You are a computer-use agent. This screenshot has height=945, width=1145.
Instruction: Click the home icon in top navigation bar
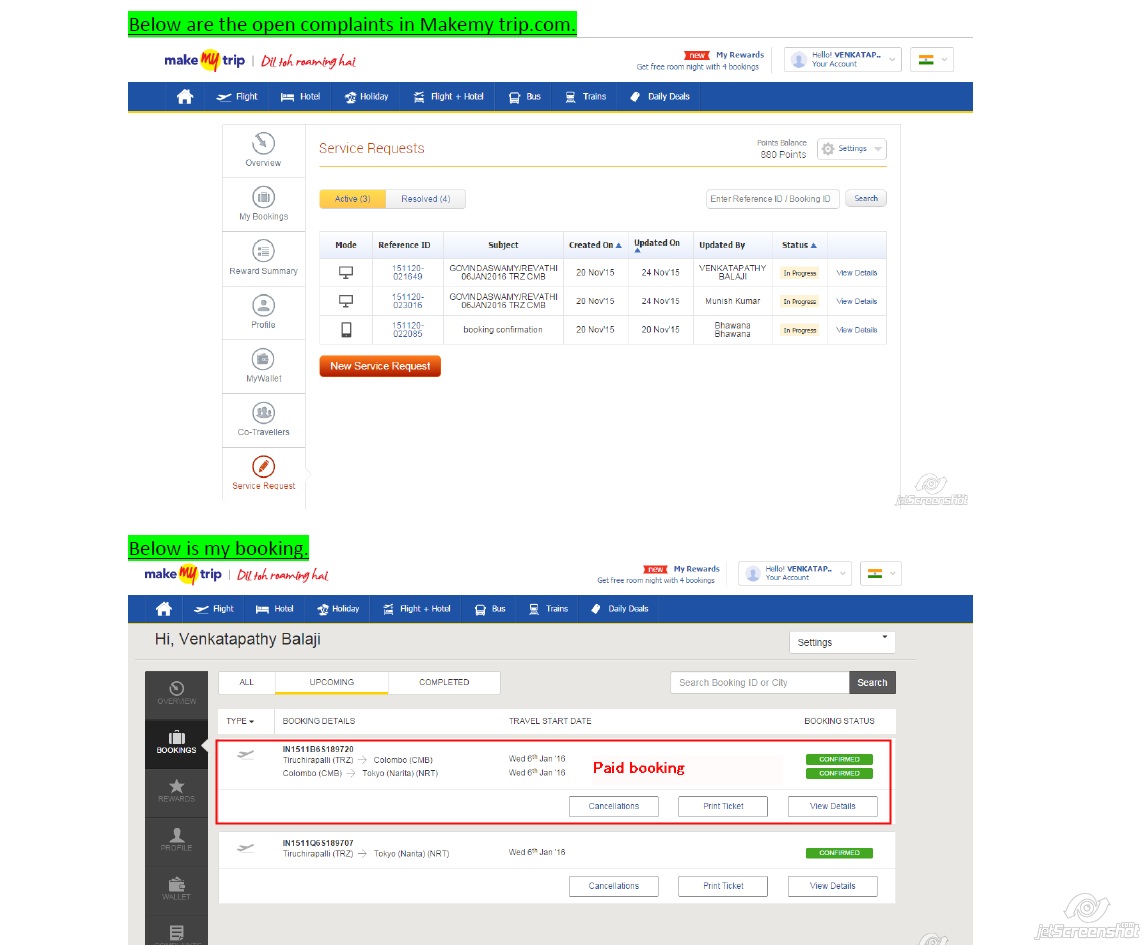(x=185, y=97)
